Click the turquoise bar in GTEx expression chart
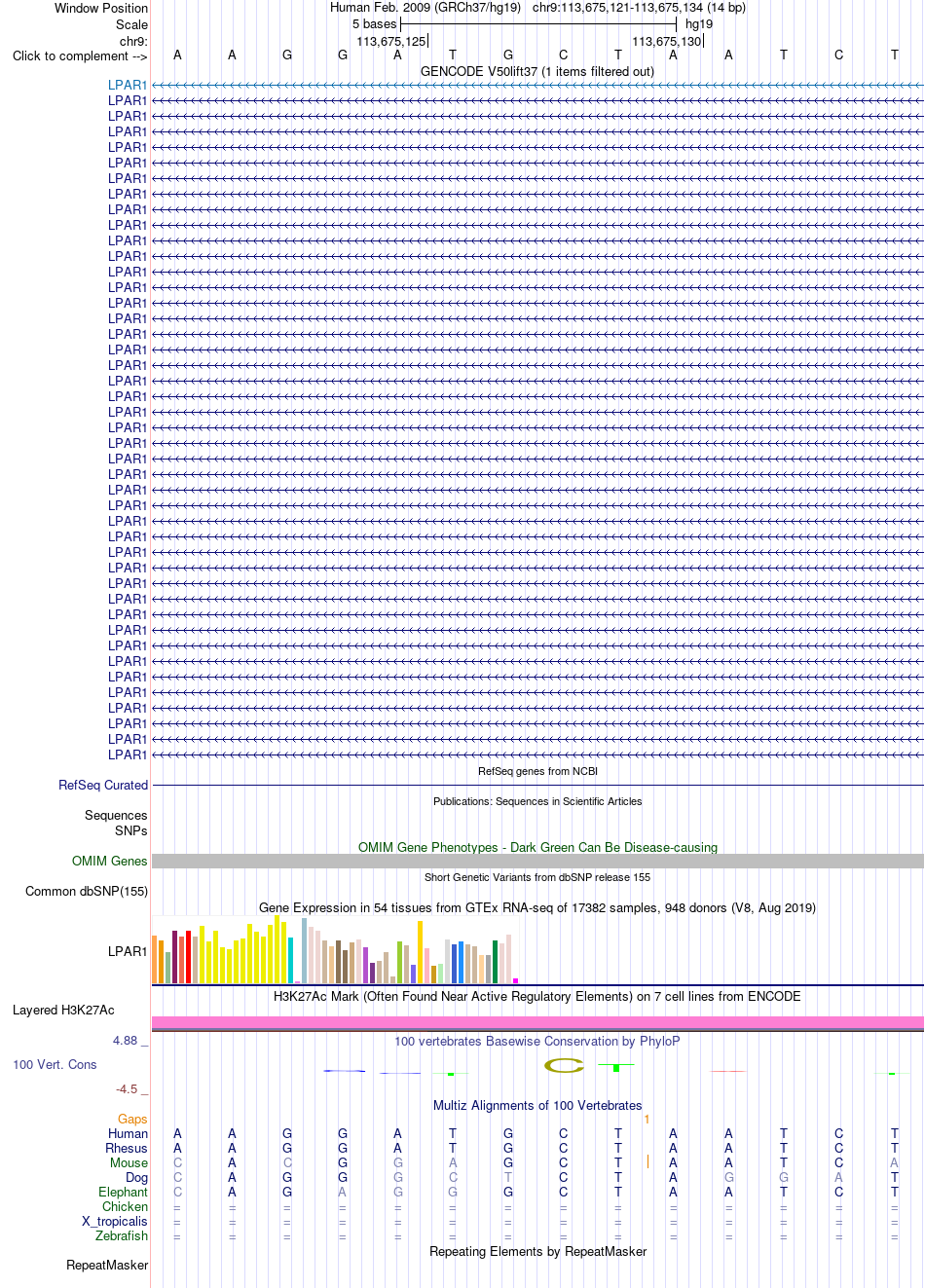 (290, 960)
